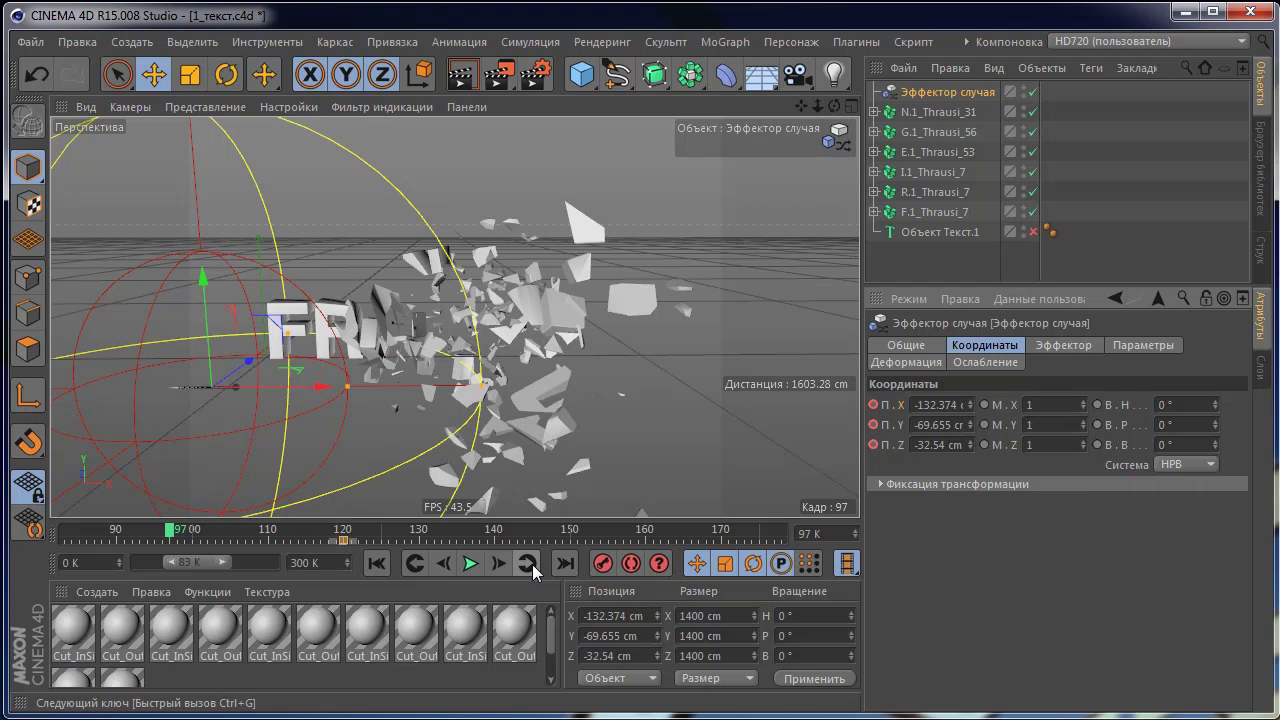Screen dimensions: 1280x720
Task: Open viewport Камеры menu
Action: tap(130, 107)
